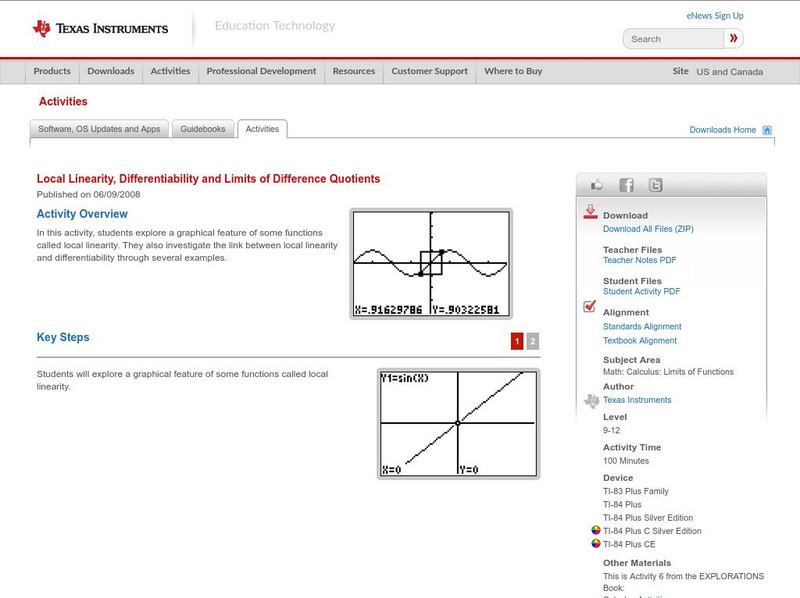Go to the Downloads Home link
The width and height of the screenshot is (800, 598).
point(722,130)
